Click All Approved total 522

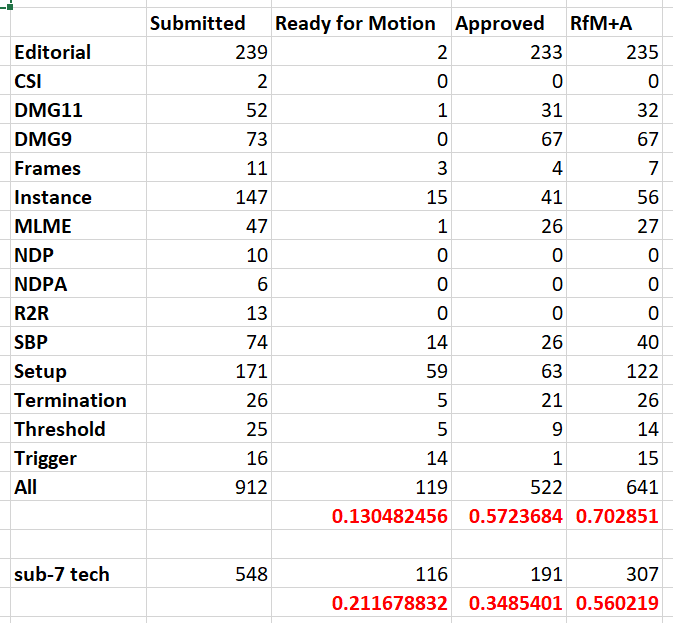tap(509, 486)
